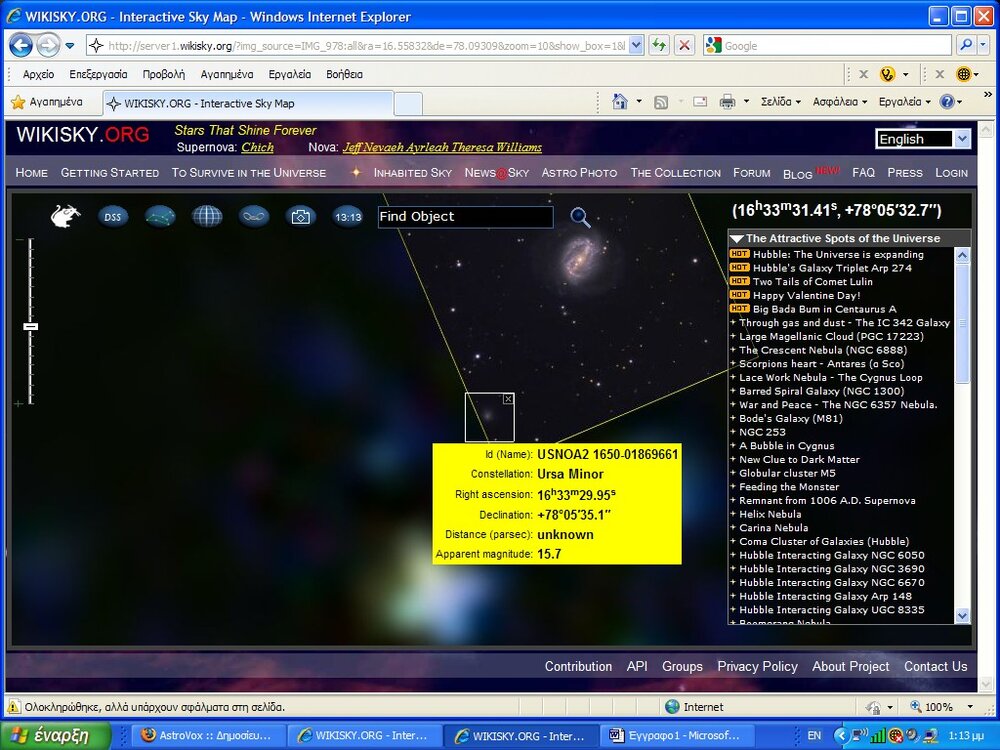This screenshot has height=750, width=1000.
Task: Collapse The Attractive Spots of the Universe panel
Action: click(x=737, y=239)
